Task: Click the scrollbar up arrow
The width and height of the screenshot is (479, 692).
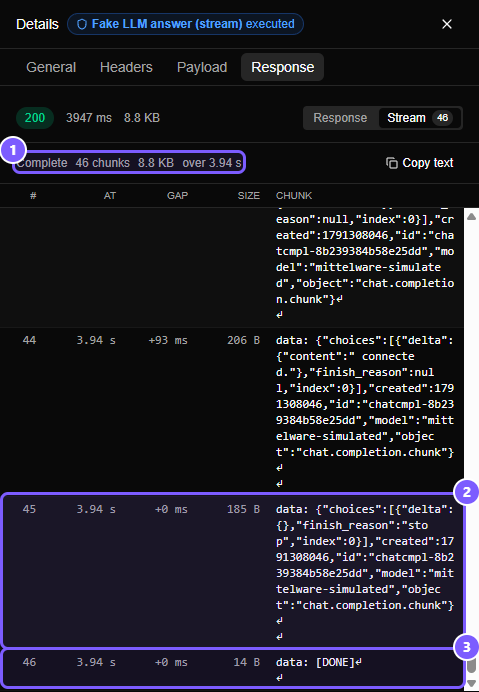Action: click(x=471, y=216)
